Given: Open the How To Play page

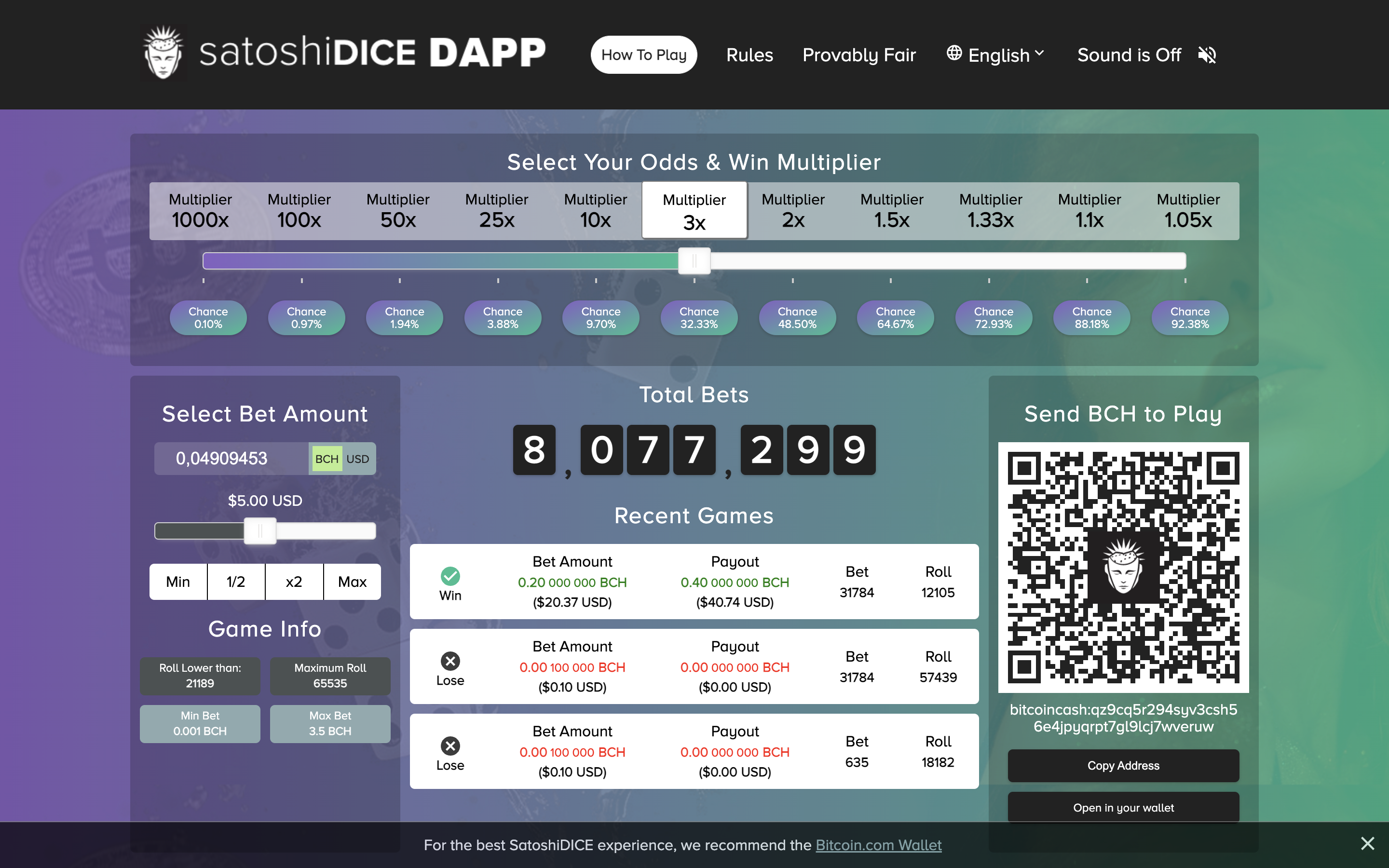Looking at the screenshot, I should click(x=643, y=54).
